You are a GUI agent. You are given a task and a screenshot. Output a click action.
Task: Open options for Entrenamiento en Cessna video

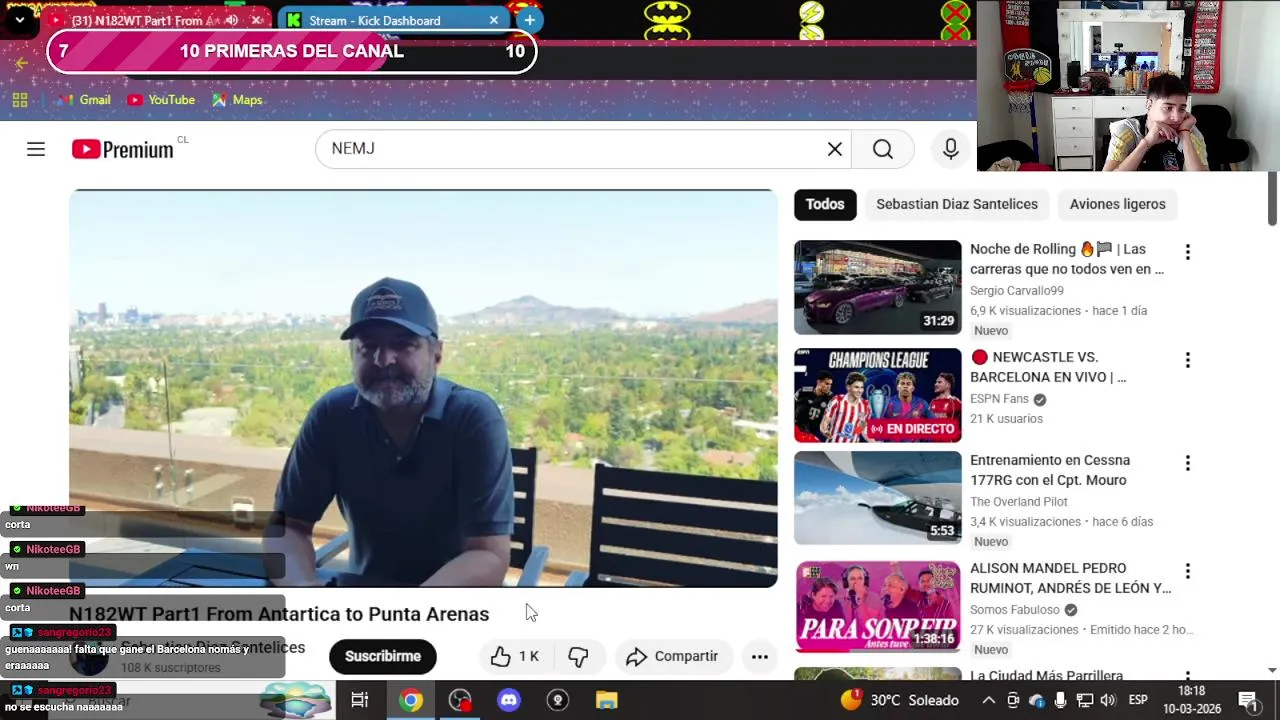(1187, 463)
